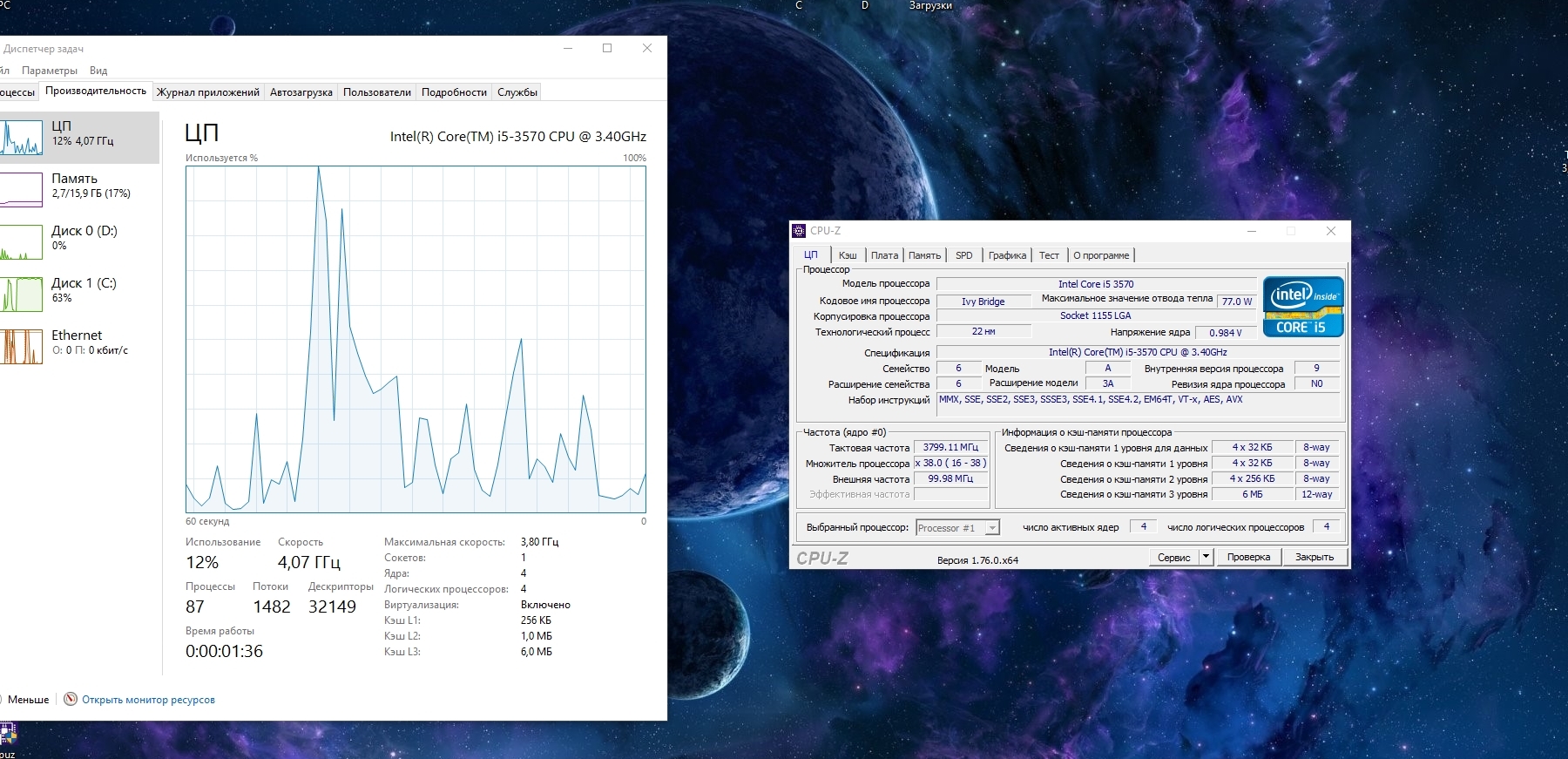Click 3799.11 МГц clock value
Image resolution: width=1568 pixels, height=759 pixels.
click(950, 447)
